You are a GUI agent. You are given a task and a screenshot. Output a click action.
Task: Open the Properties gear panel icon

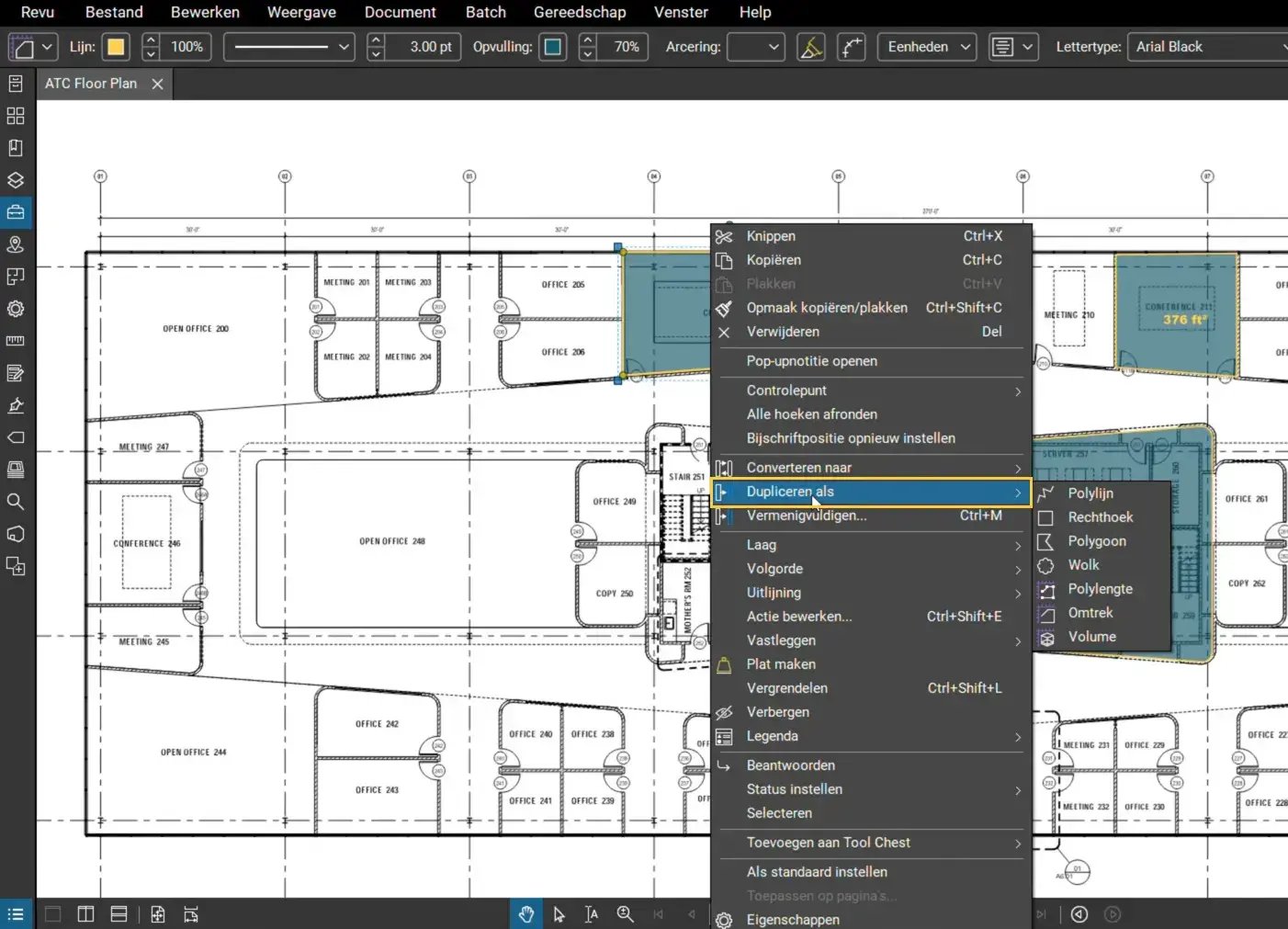coord(16,309)
